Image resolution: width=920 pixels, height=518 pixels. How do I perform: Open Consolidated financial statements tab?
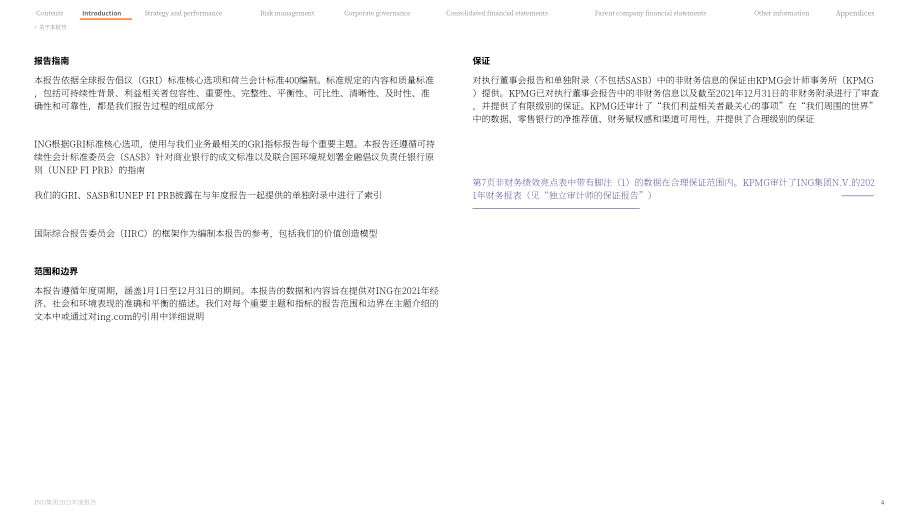pyautogui.click(x=497, y=13)
